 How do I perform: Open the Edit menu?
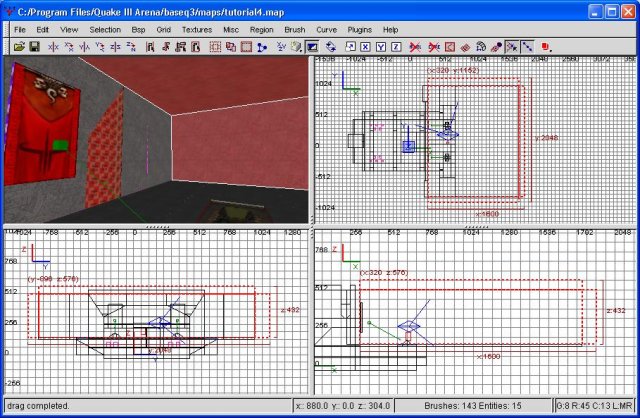tap(42, 30)
